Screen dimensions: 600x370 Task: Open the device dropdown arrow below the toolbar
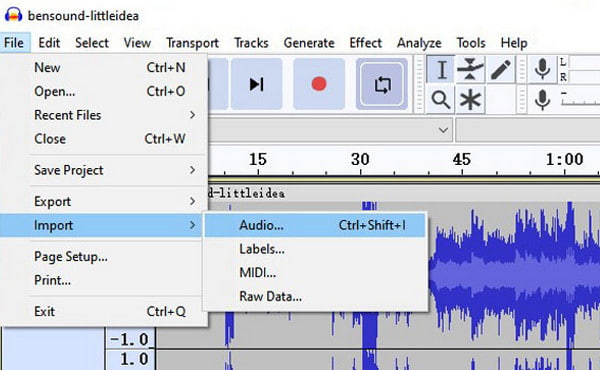pyautogui.click(x=443, y=130)
